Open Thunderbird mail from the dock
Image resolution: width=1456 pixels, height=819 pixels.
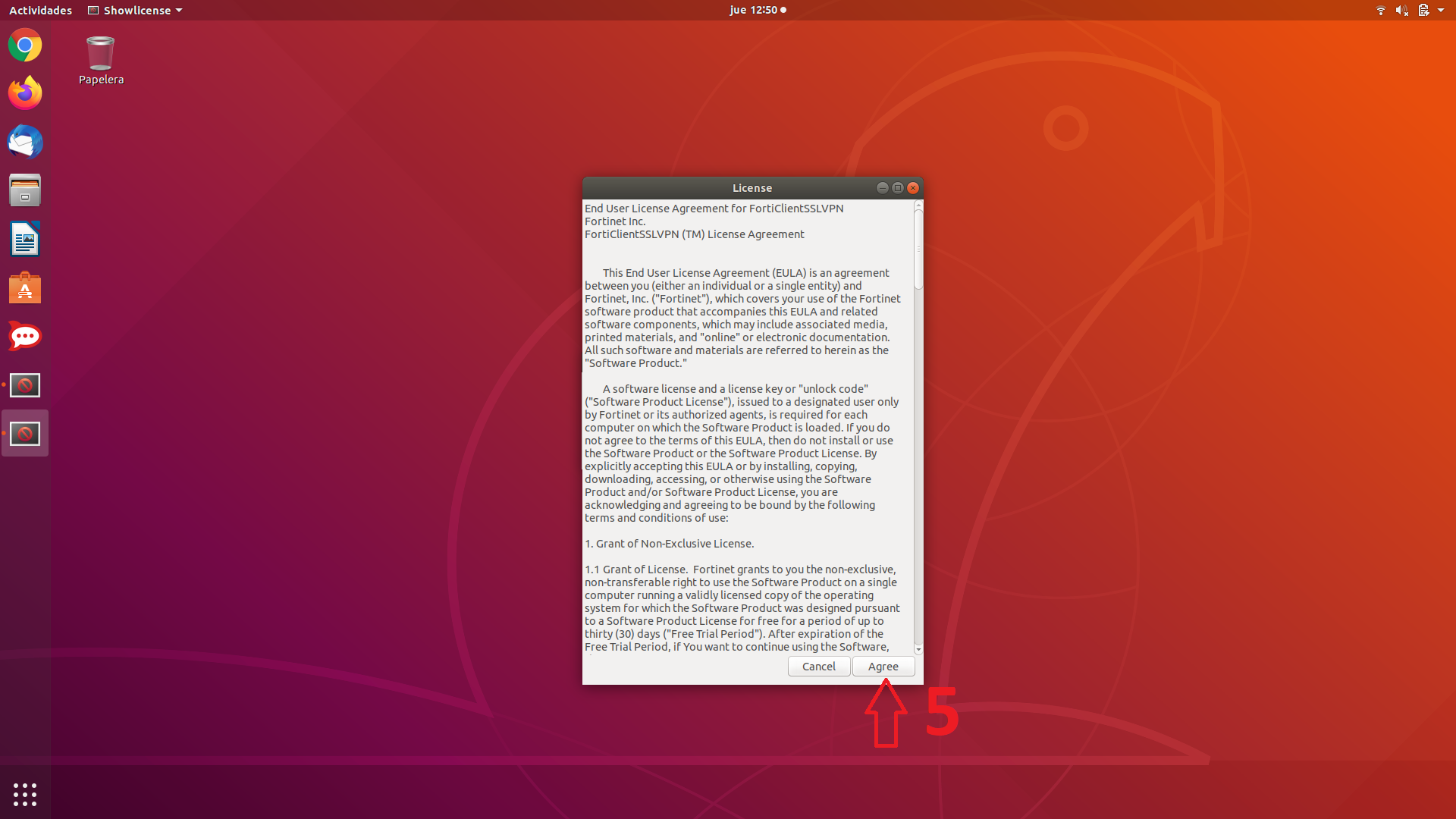25,142
